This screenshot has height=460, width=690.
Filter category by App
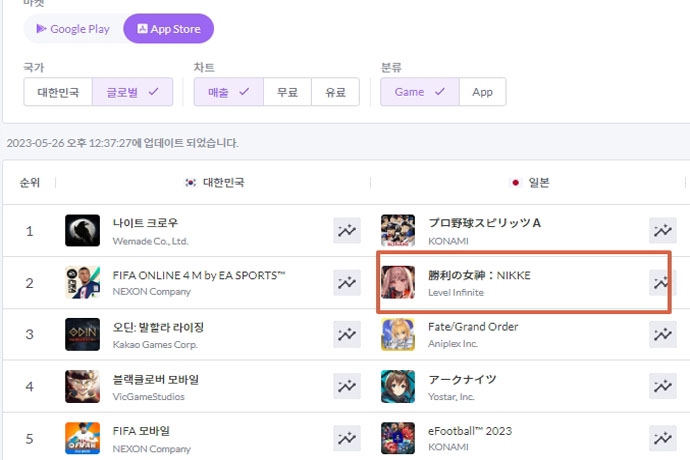(x=482, y=92)
